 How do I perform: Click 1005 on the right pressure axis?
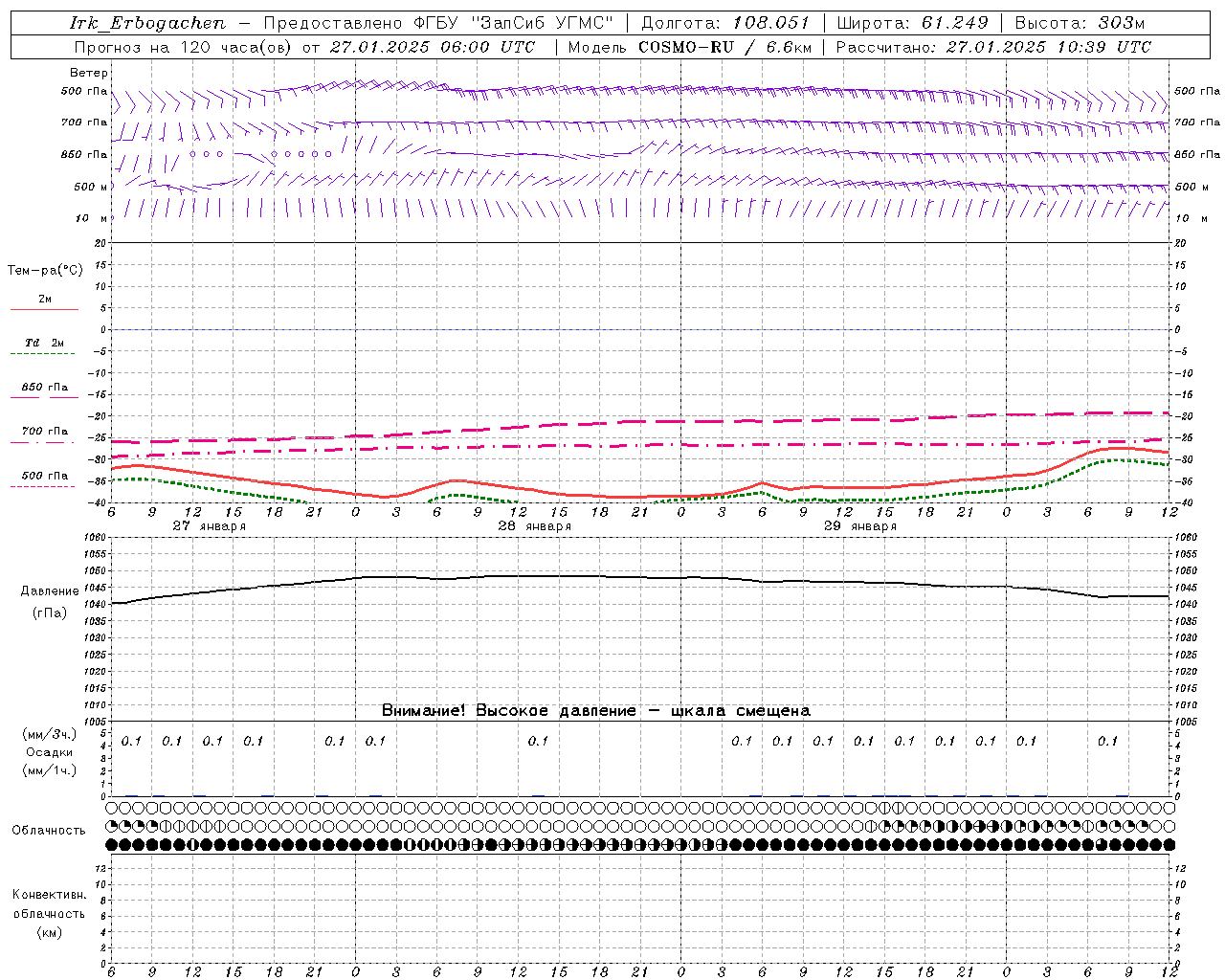1185,722
